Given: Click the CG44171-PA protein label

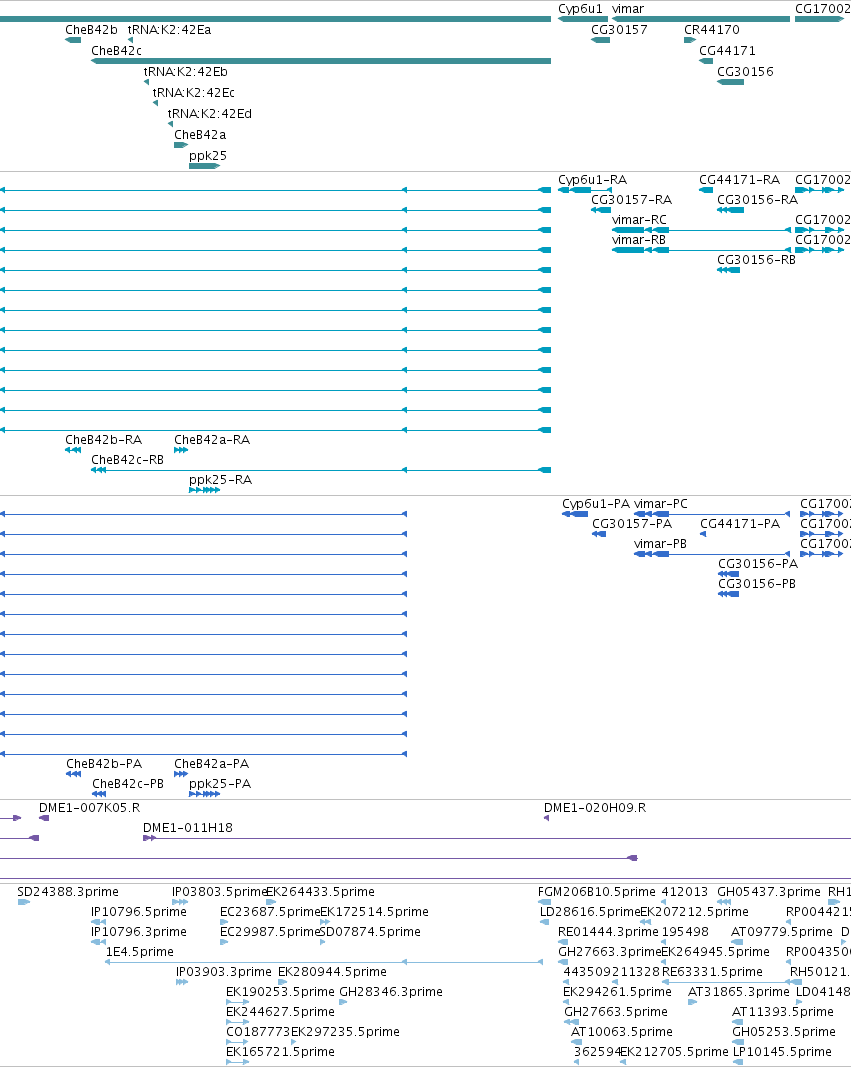Looking at the screenshot, I should click(739, 524).
